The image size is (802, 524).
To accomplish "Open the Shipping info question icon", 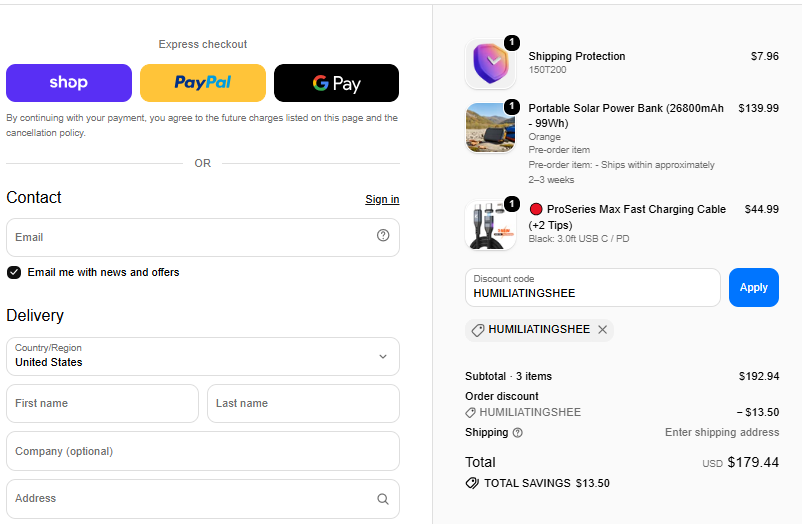I will (x=518, y=433).
